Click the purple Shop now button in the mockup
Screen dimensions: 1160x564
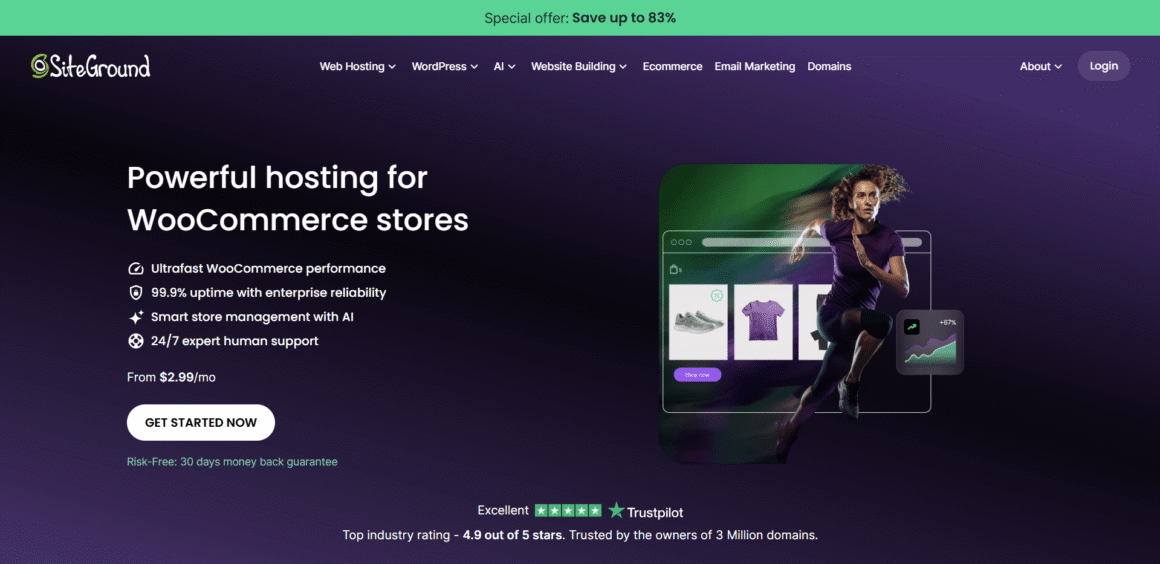[x=697, y=375]
